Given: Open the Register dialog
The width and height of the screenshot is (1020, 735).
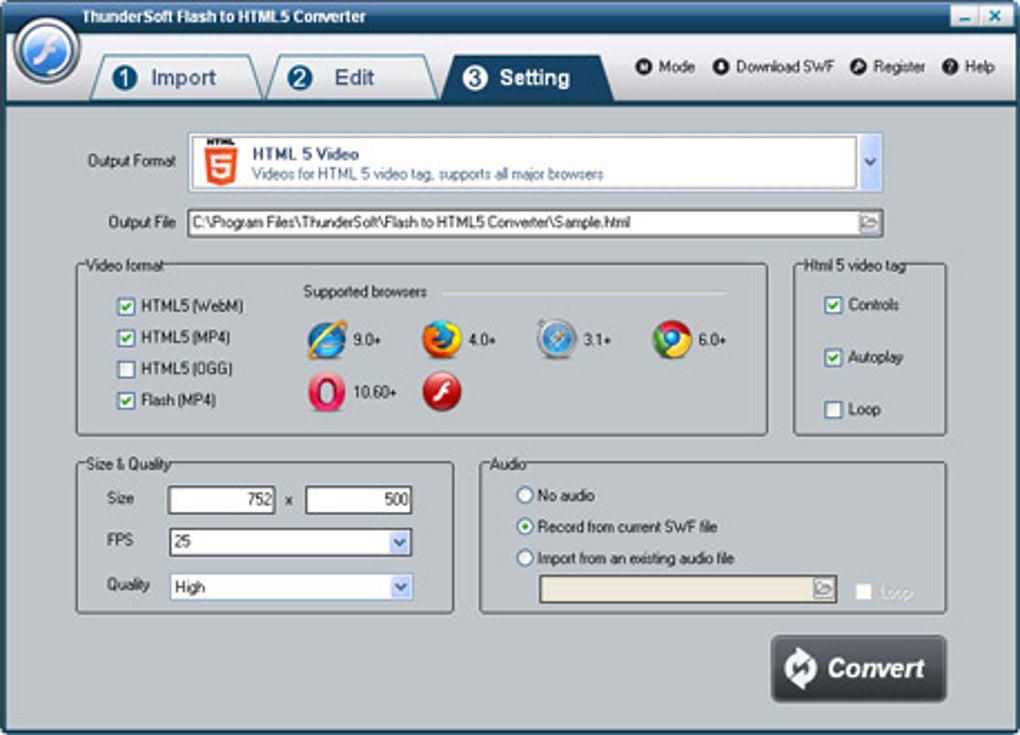Looking at the screenshot, I should 896,66.
